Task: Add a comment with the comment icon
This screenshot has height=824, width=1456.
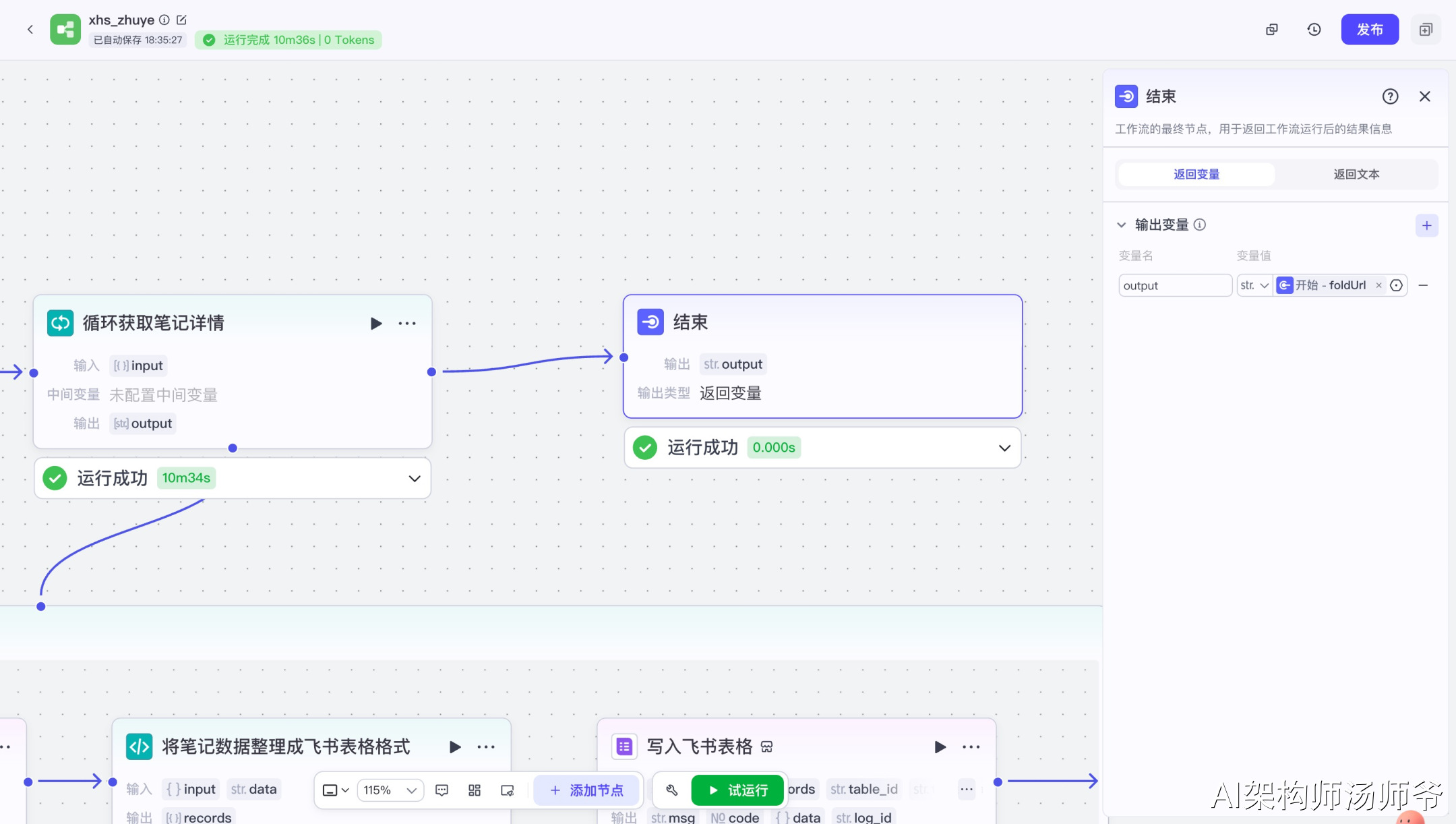Action: coord(442,790)
